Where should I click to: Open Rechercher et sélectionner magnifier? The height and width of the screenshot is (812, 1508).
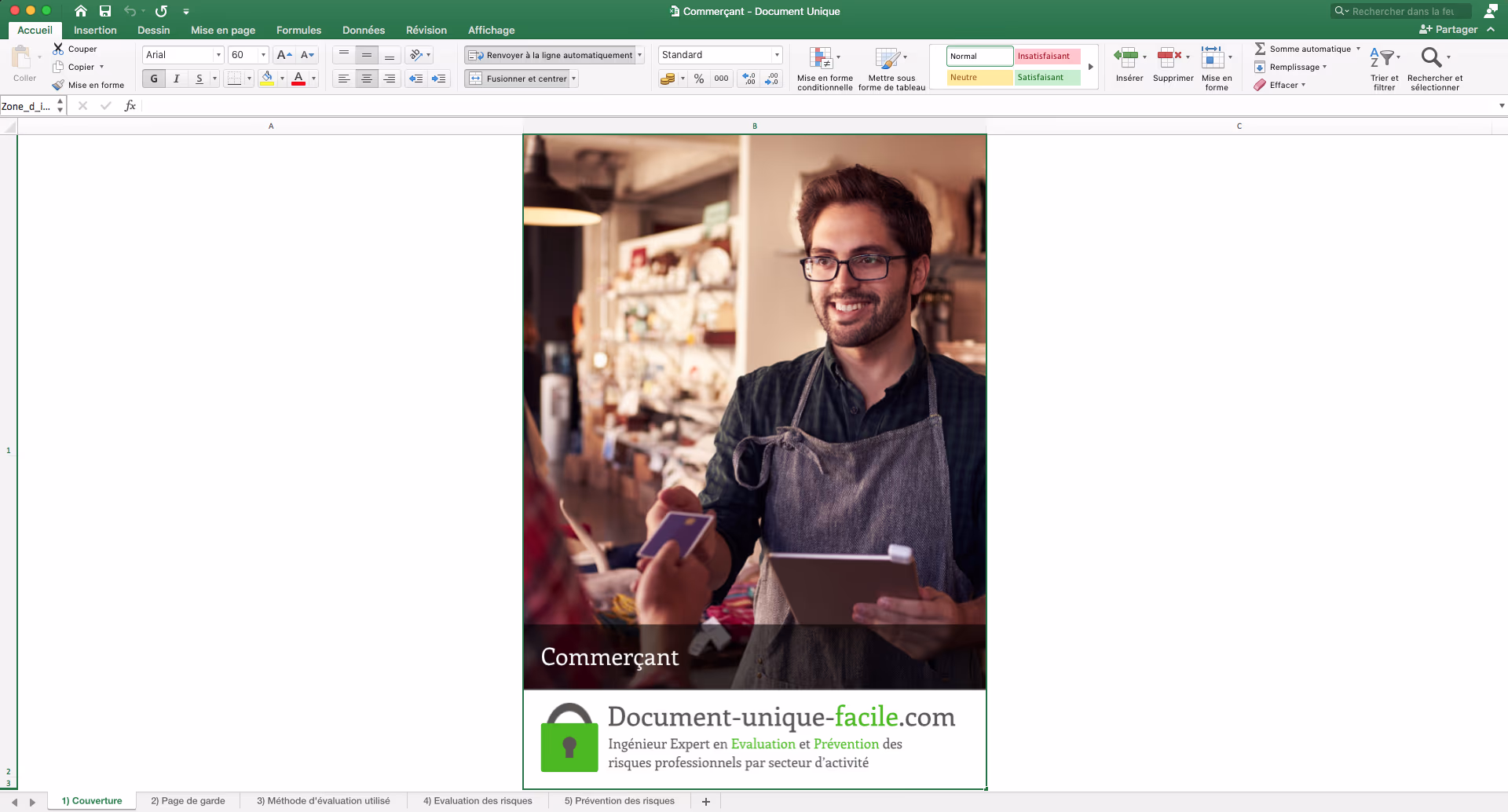1435,68
